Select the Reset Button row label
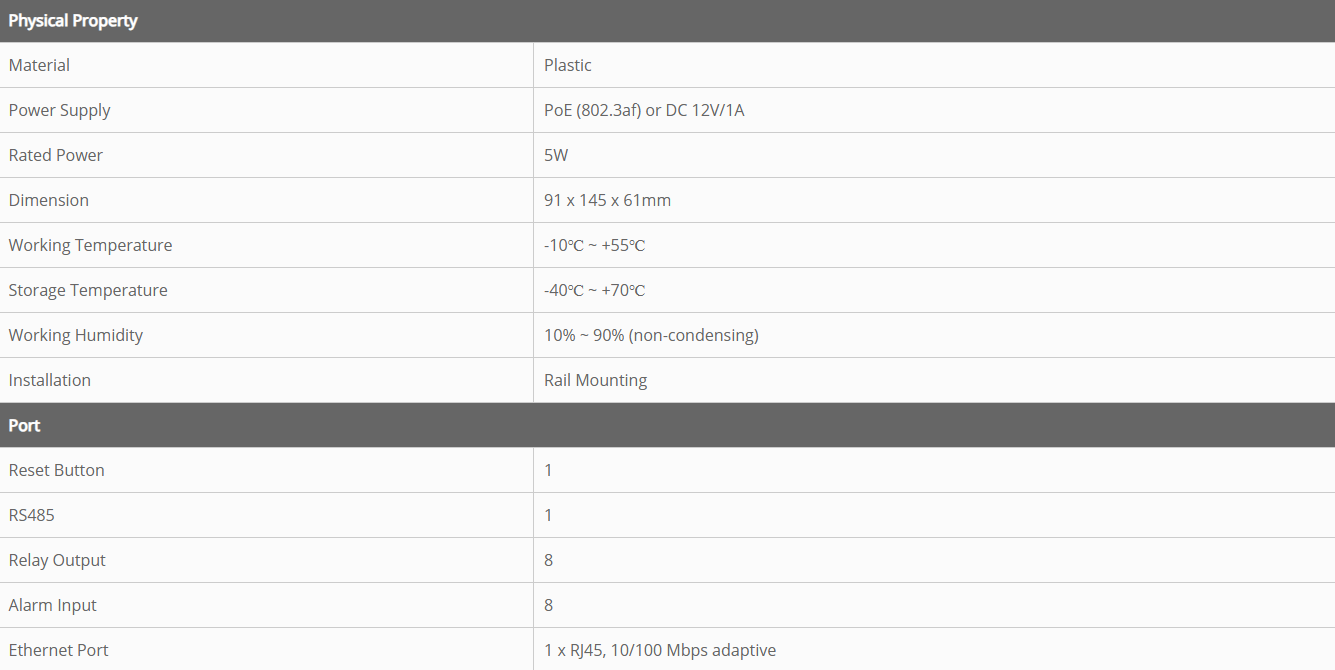1335x670 pixels. [x=56, y=470]
